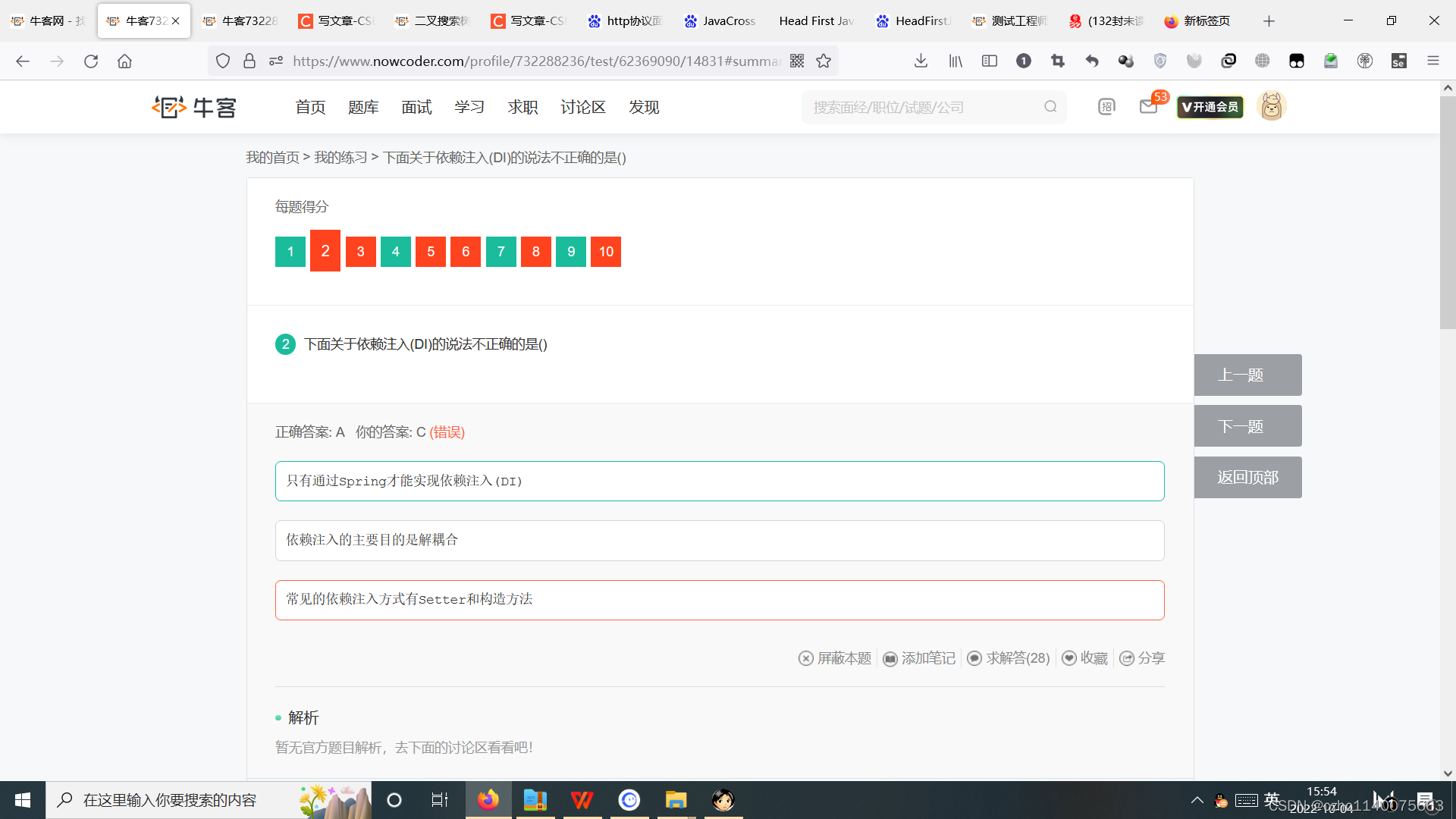This screenshot has width=1456, height=819.
Task: Open the user avatar profile picture
Action: [x=1272, y=106]
